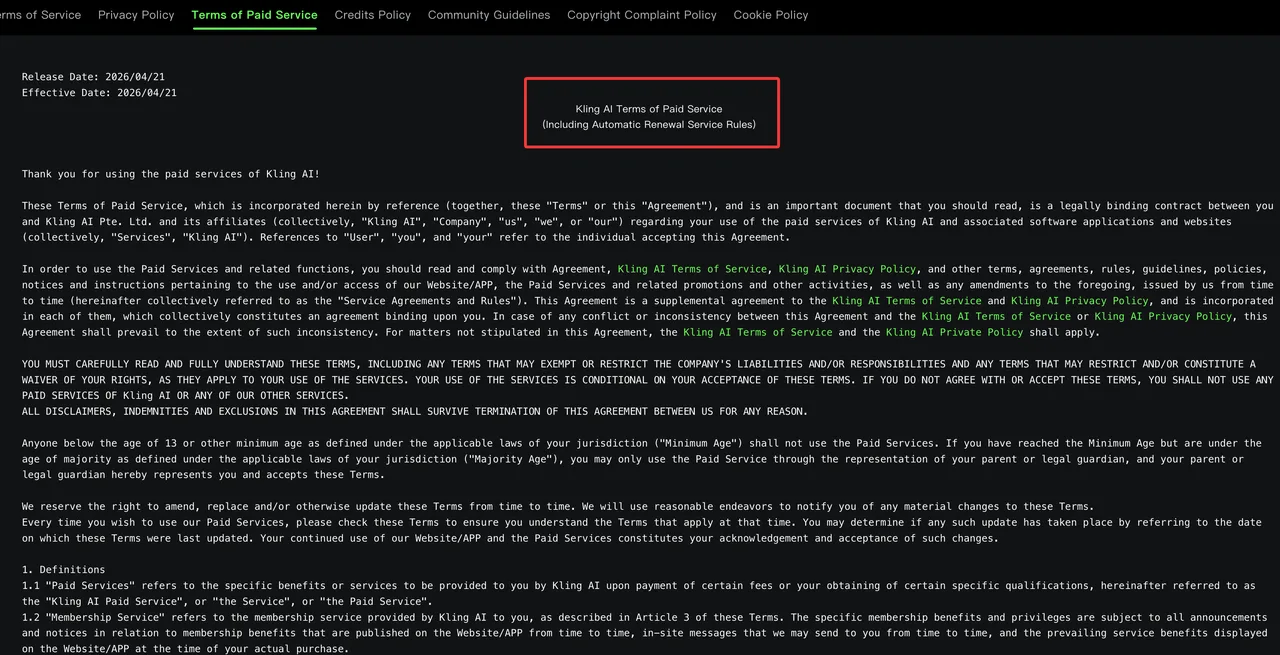This screenshot has width=1280, height=655.
Task: Open Privacy Policy link before "and other terms, agreements"
Action: pos(847,269)
